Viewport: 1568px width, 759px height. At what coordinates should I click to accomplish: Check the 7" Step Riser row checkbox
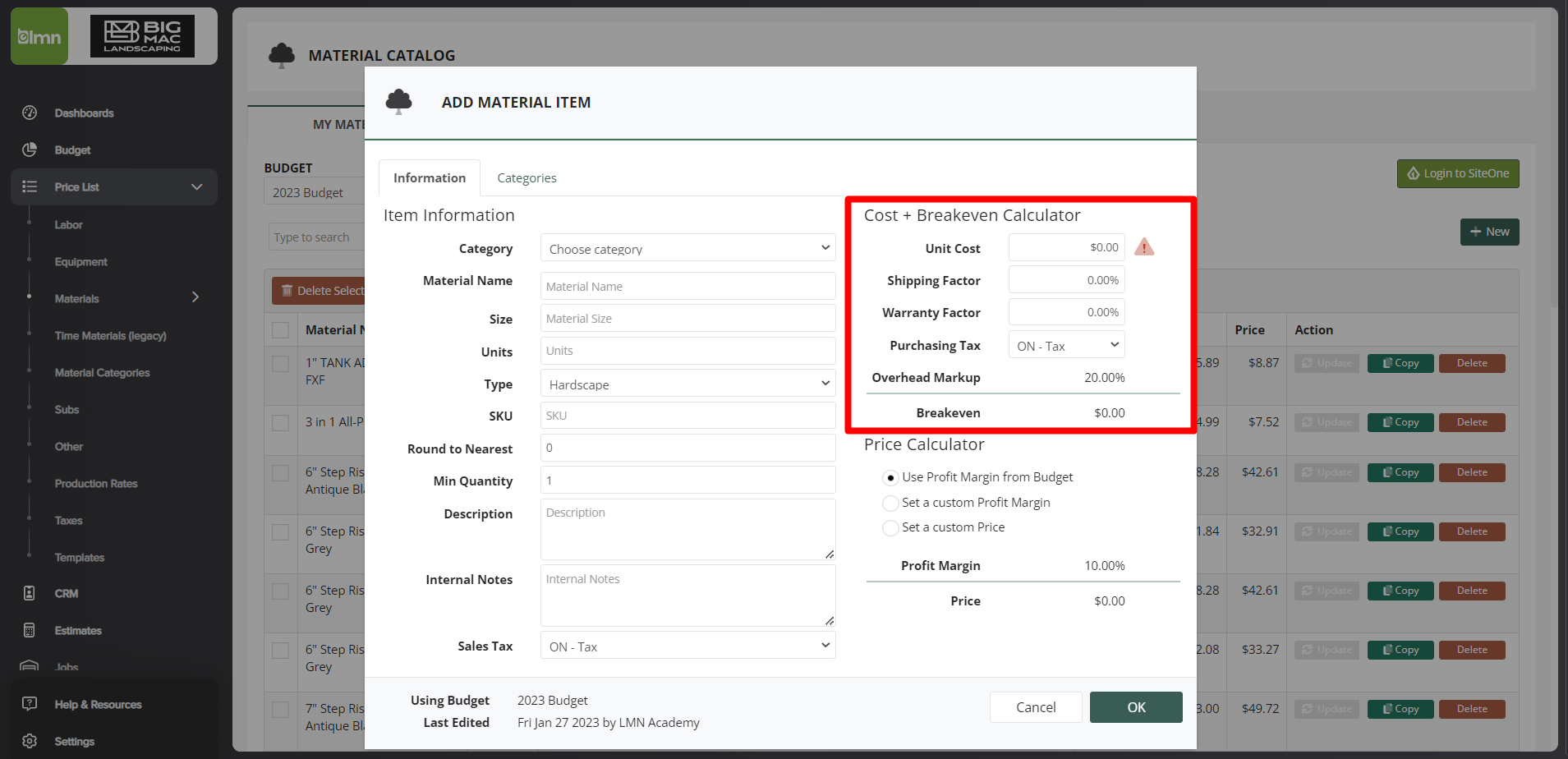pos(281,710)
